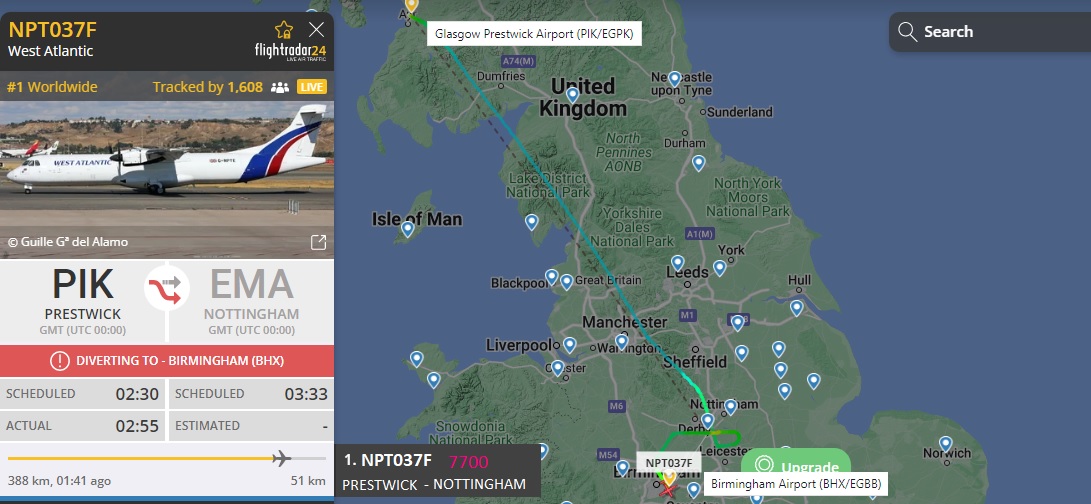Click the red aircraft icon near Birmingham
The image size is (1091, 504).
pos(669,491)
